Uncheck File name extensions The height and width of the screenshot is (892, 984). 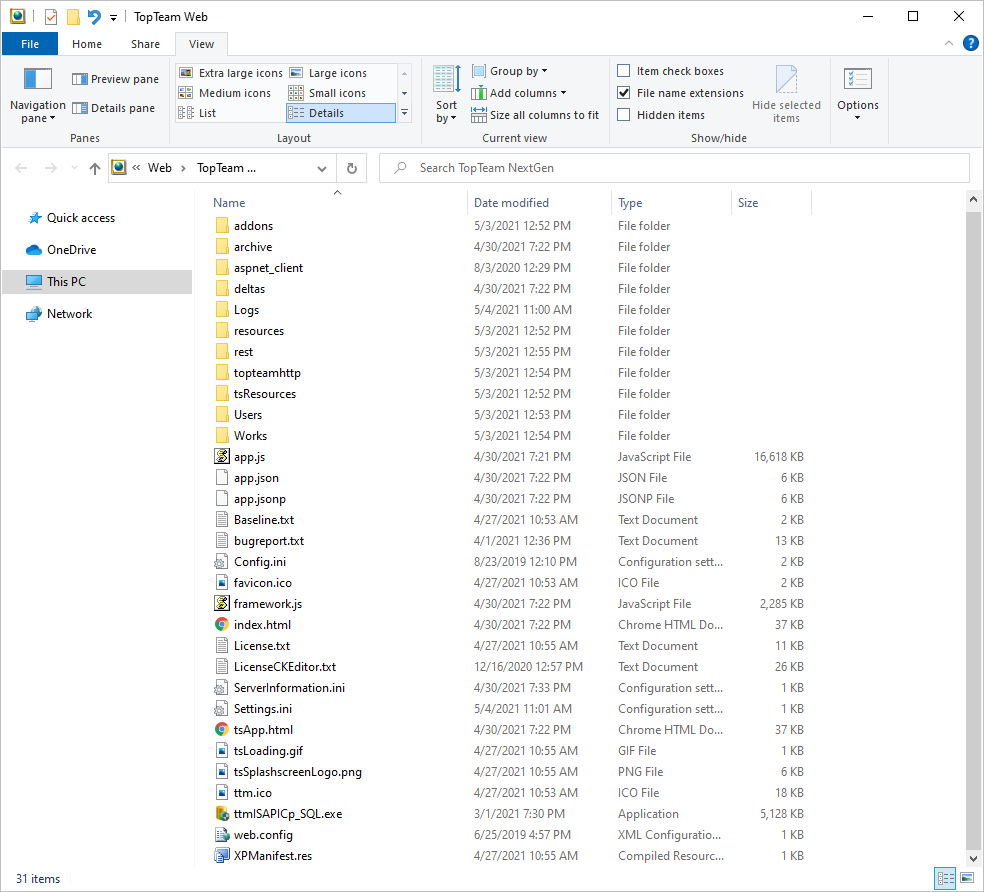pos(624,93)
